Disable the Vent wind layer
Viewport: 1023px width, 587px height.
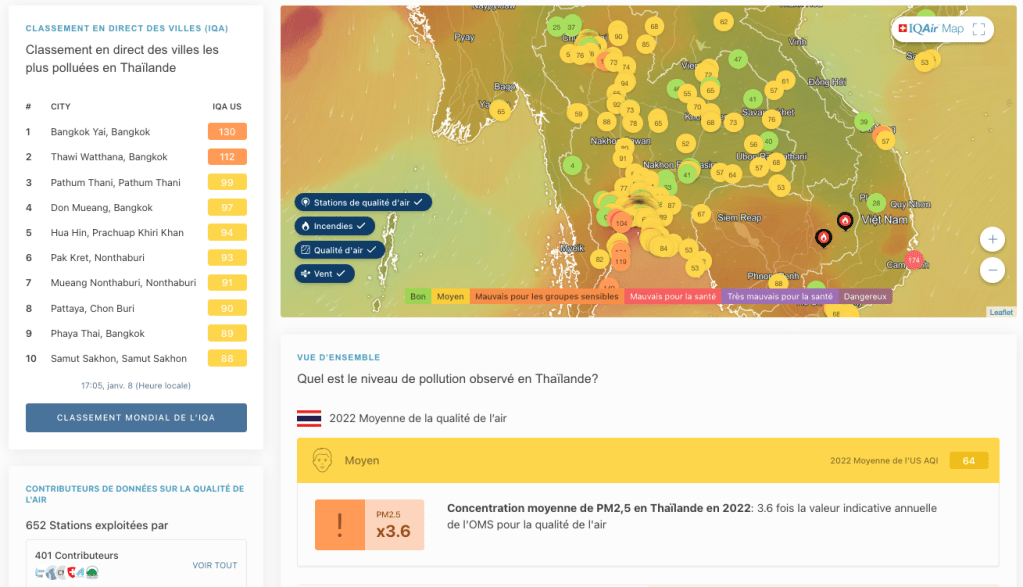coord(325,272)
